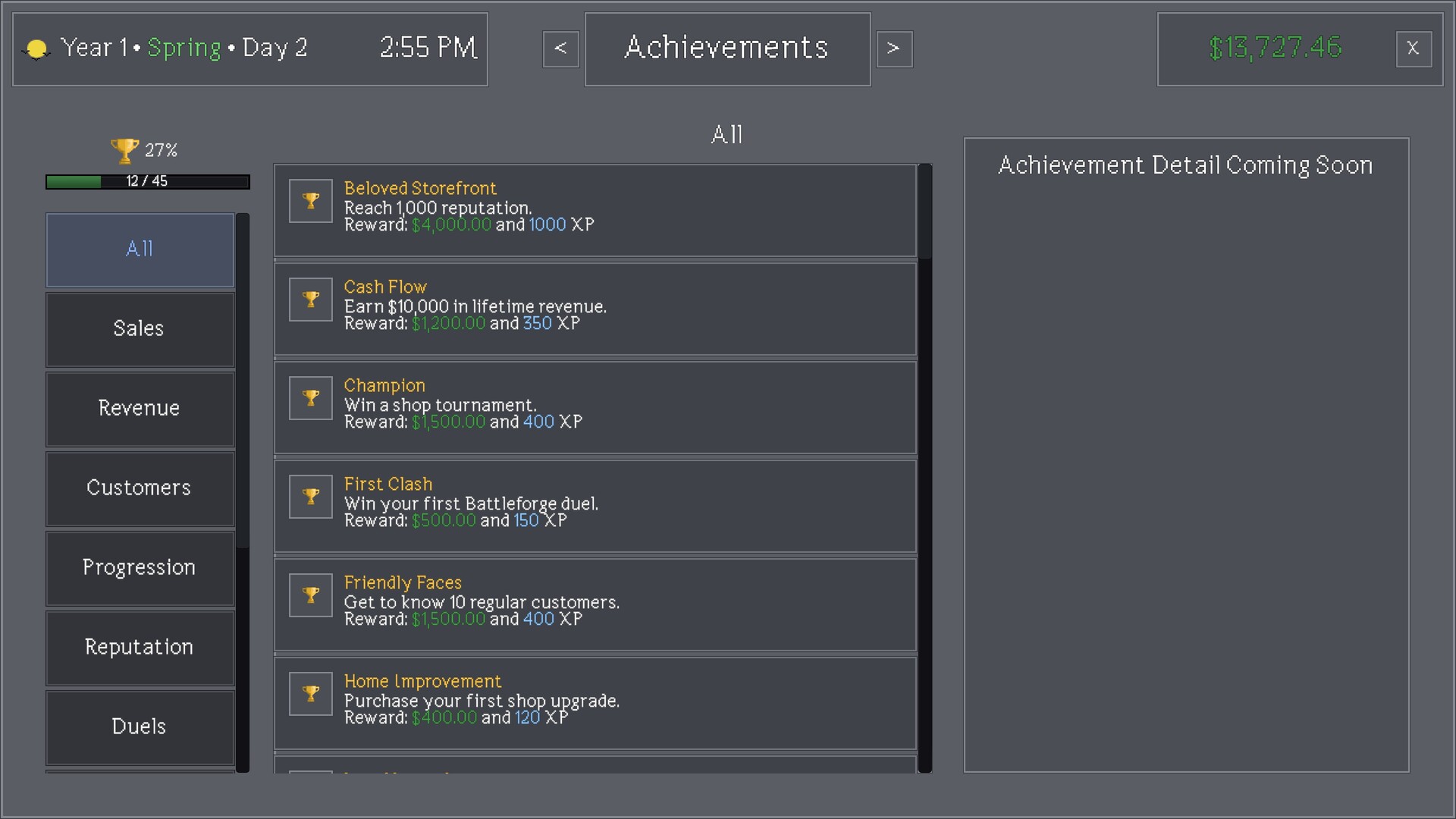
Task: Select the All category tab
Action: (x=140, y=249)
